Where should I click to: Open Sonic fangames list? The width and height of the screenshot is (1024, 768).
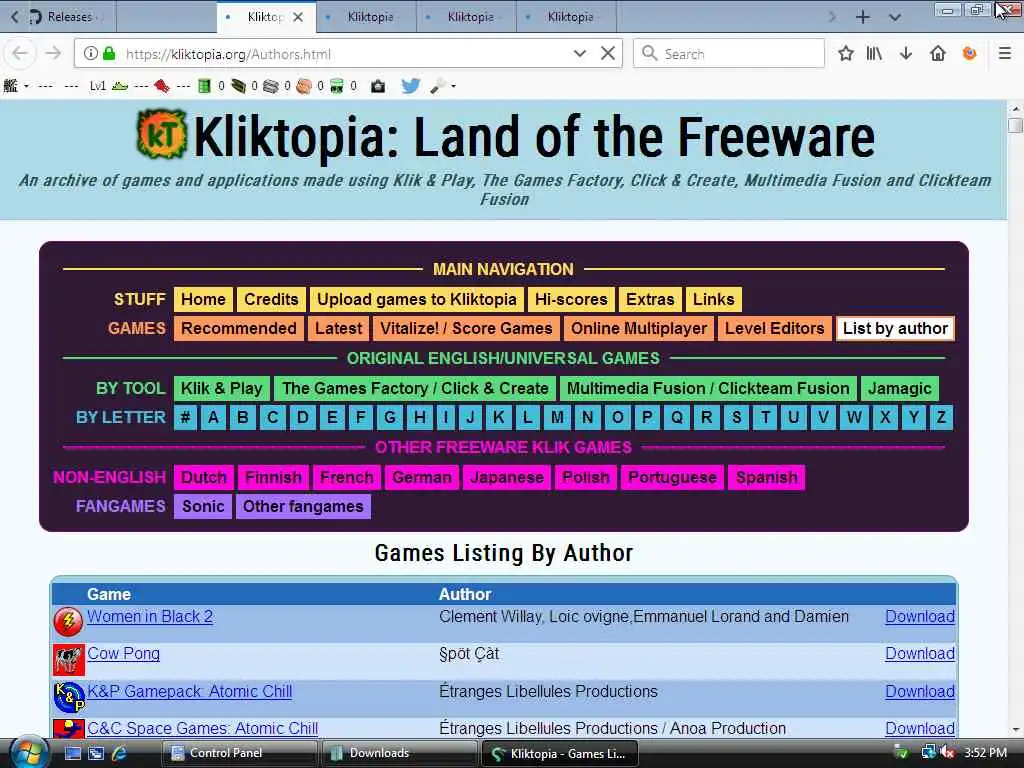[203, 506]
